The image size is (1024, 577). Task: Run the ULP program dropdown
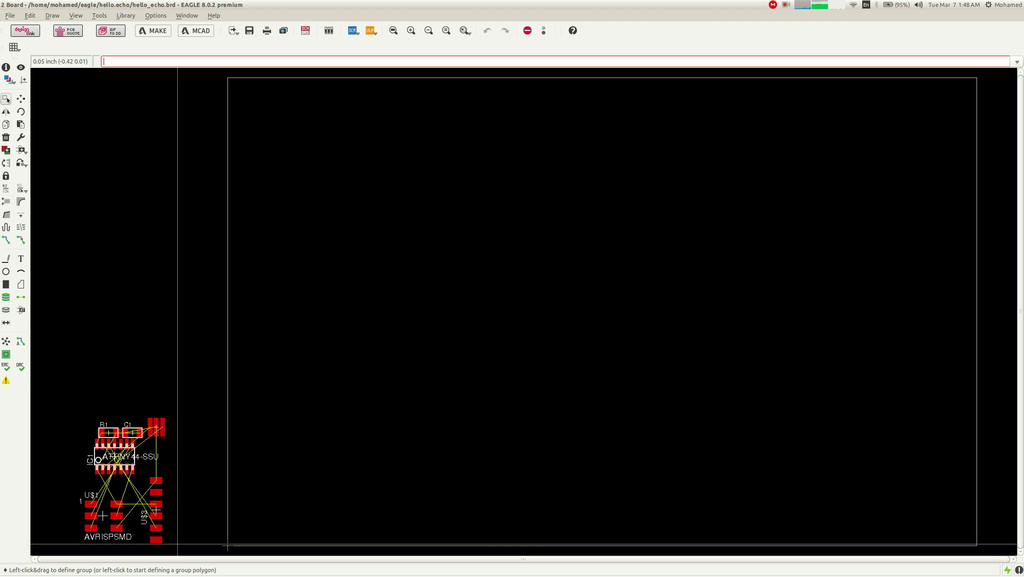pos(371,31)
